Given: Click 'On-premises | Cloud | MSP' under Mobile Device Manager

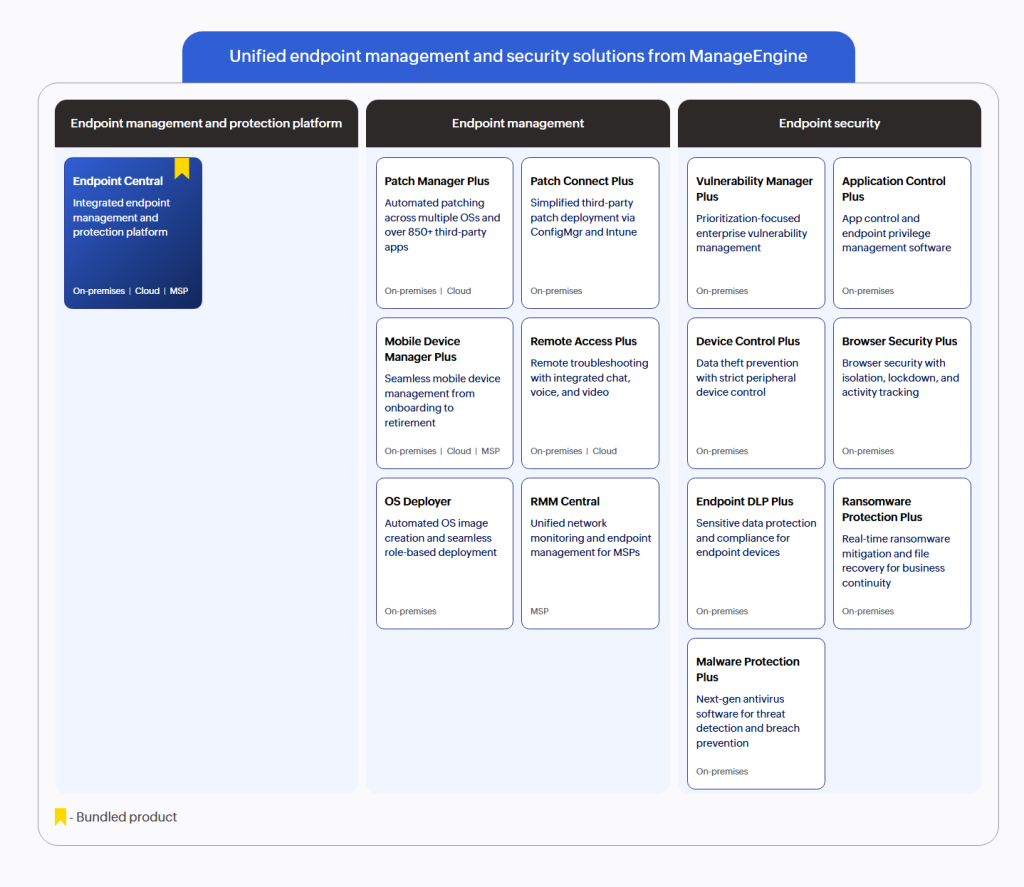Looking at the screenshot, I should pyautogui.click(x=442, y=451).
